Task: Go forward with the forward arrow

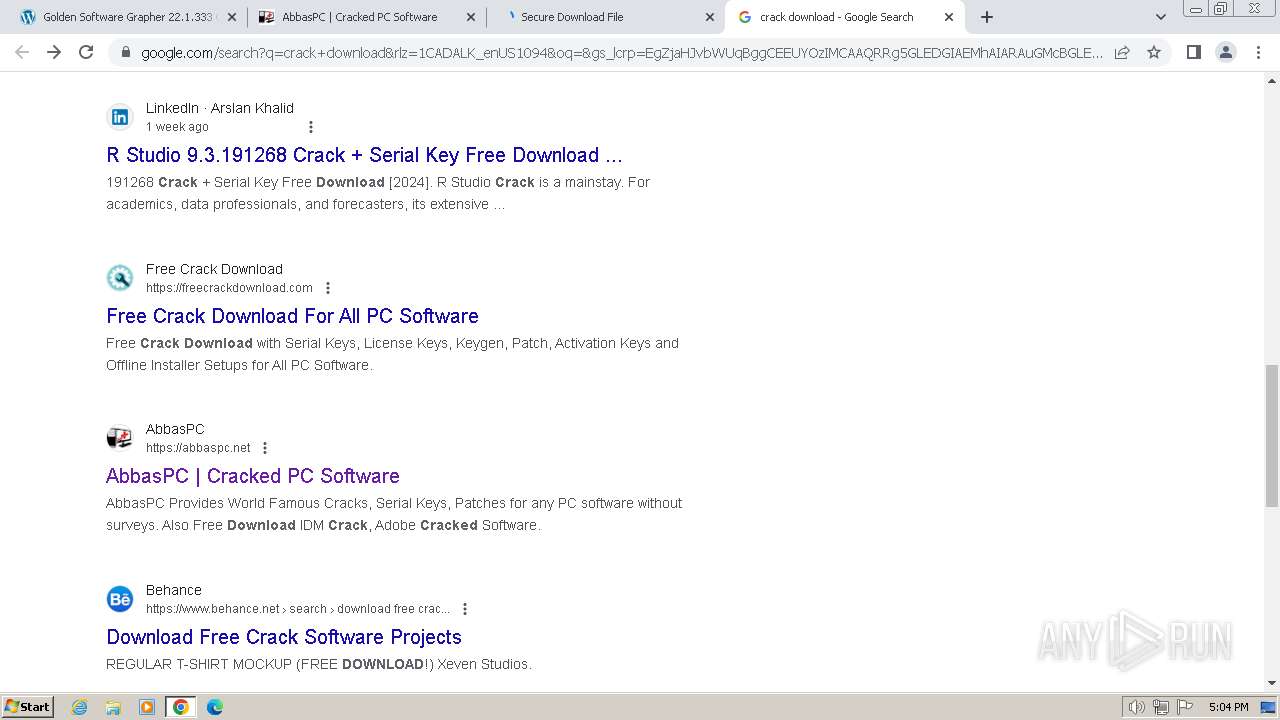Action: pyautogui.click(x=54, y=52)
